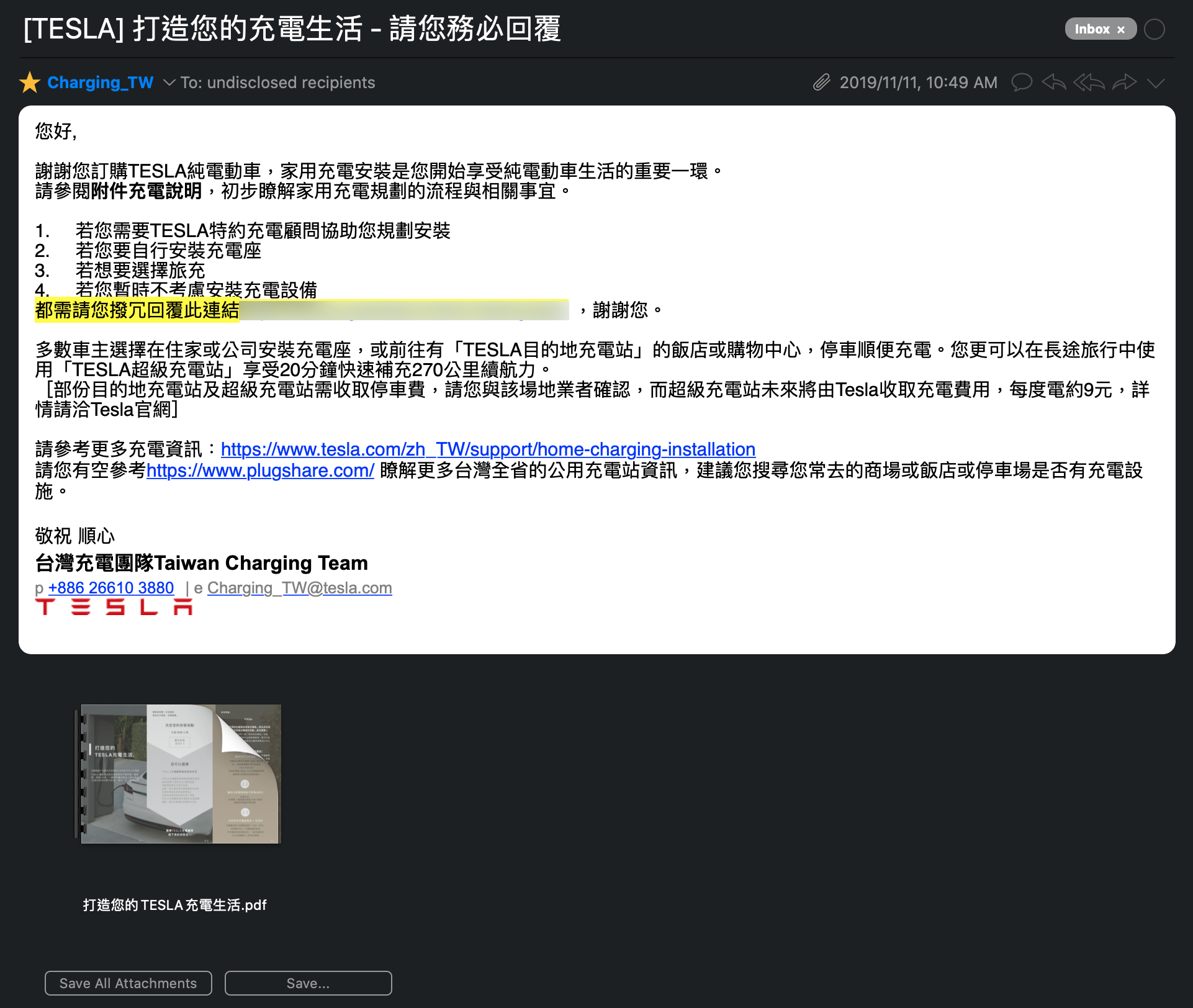Click the closing 敬祝 順心
1193x1008 pixels.
(x=75, y=536)
